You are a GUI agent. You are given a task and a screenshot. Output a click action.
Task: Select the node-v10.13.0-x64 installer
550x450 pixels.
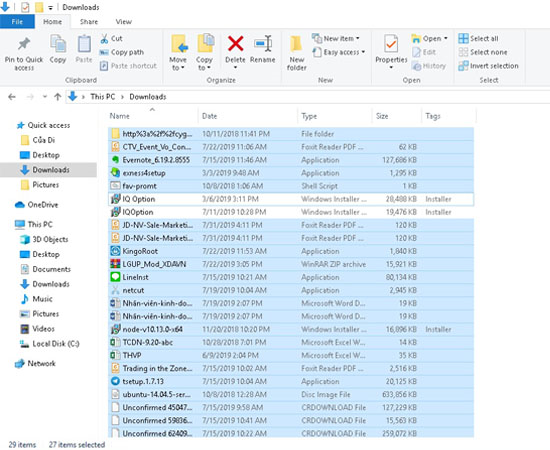click(x=291, y=329)
